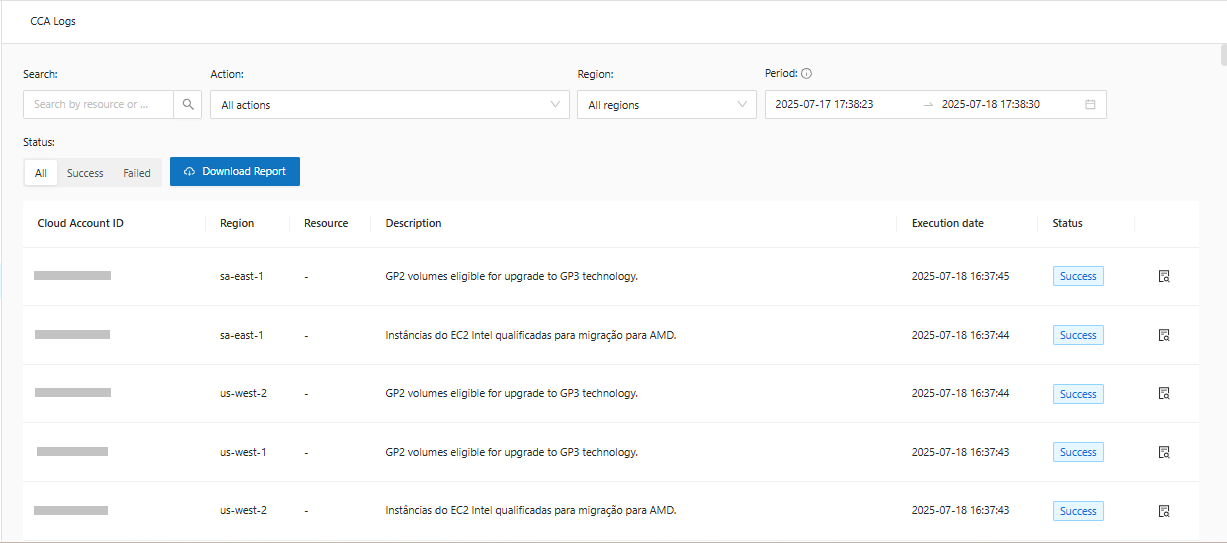Open the CCA Logs tab
1227x543 pixels.
[53, 21]
